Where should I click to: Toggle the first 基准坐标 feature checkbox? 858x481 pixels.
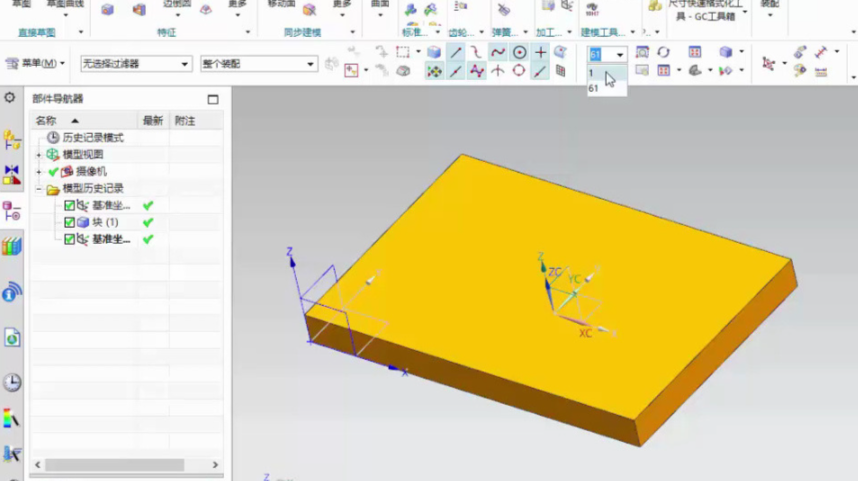69,205
